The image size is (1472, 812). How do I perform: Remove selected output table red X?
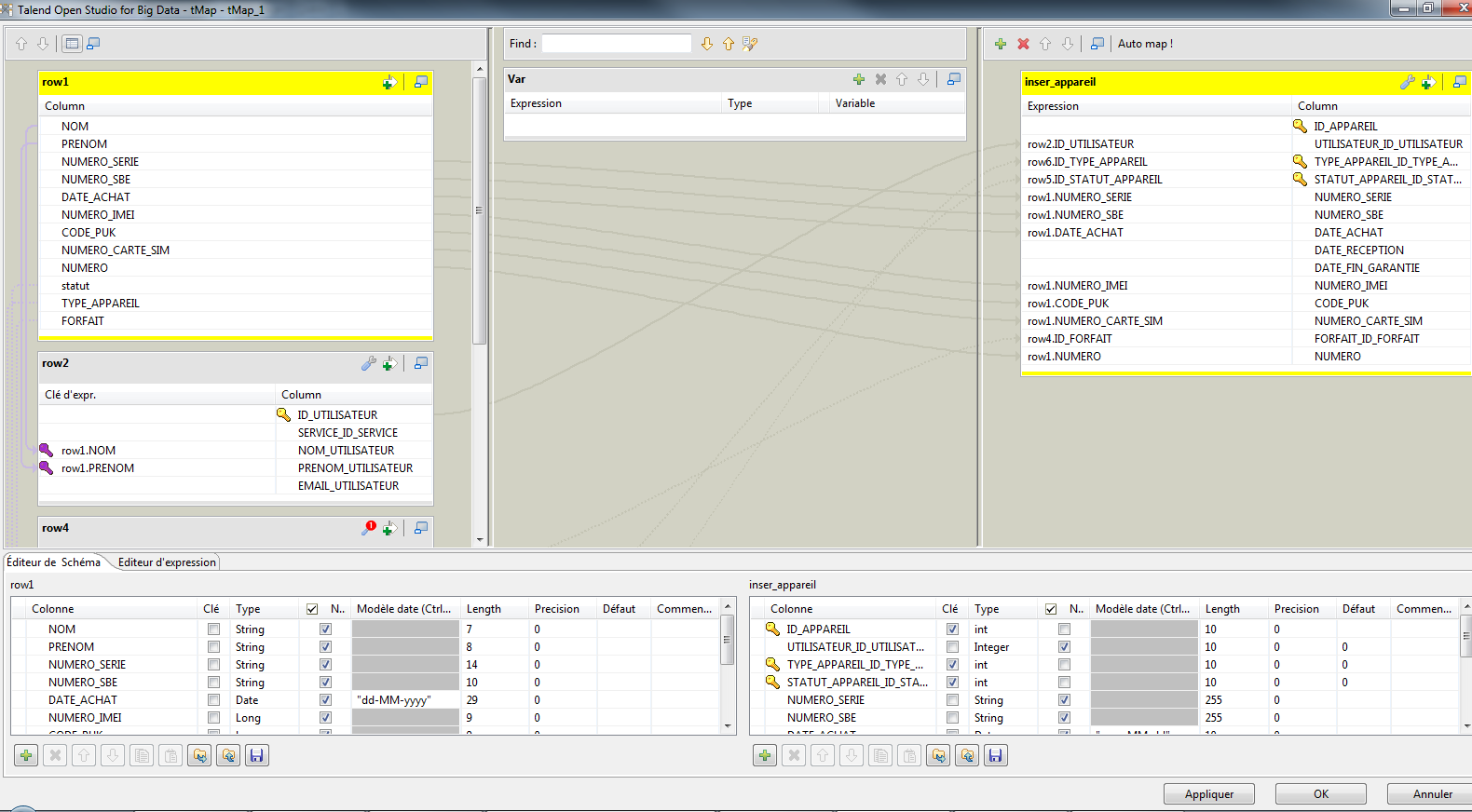(x=1023, y=44)
